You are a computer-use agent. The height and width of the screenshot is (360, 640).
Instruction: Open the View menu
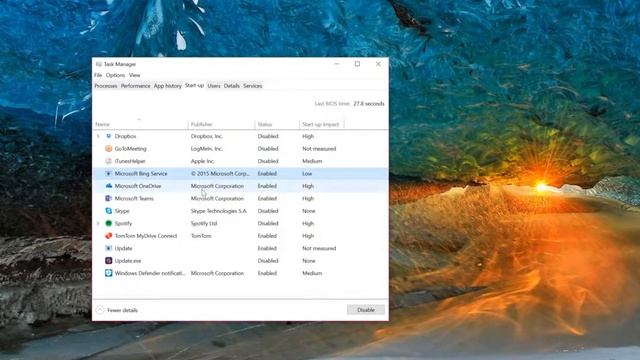(135, 75)
